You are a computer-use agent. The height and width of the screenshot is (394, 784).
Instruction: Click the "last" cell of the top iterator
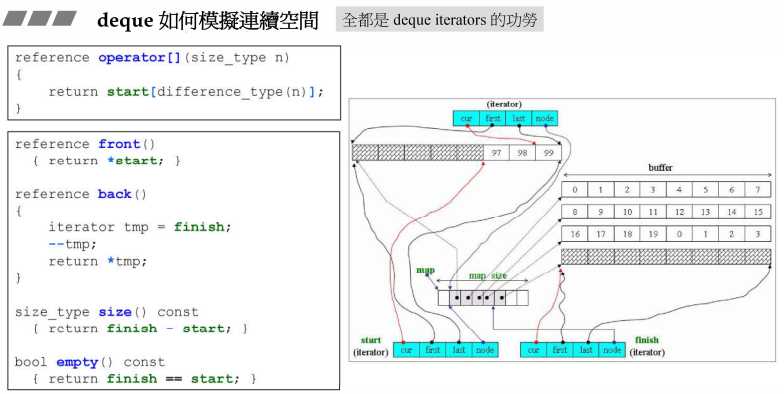[518, 118]
